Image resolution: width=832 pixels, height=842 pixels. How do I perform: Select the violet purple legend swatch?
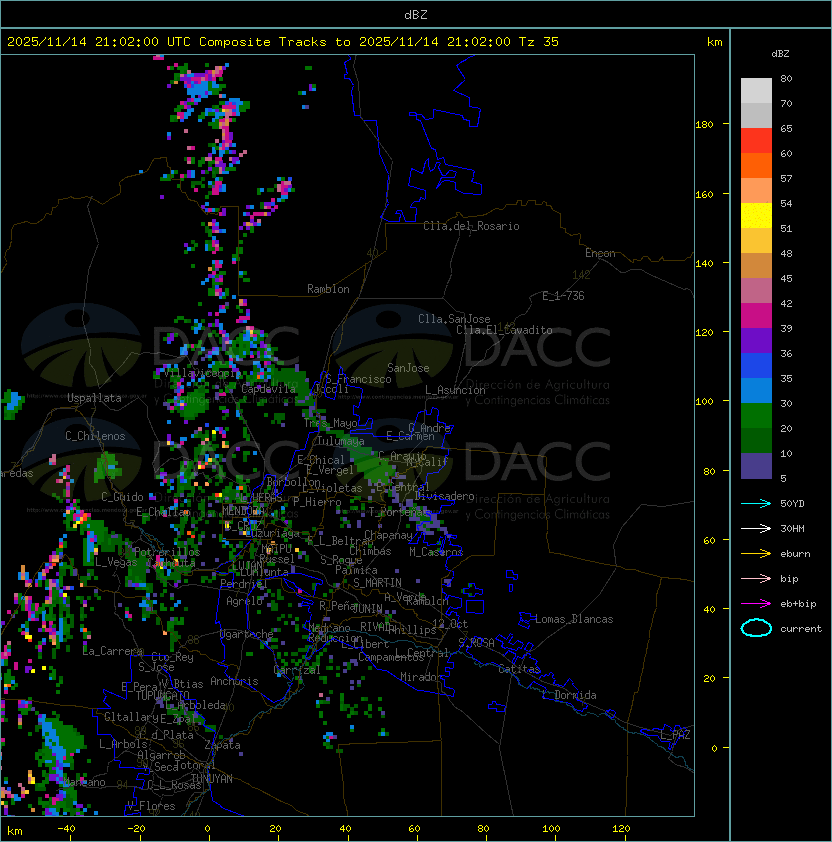756,340
